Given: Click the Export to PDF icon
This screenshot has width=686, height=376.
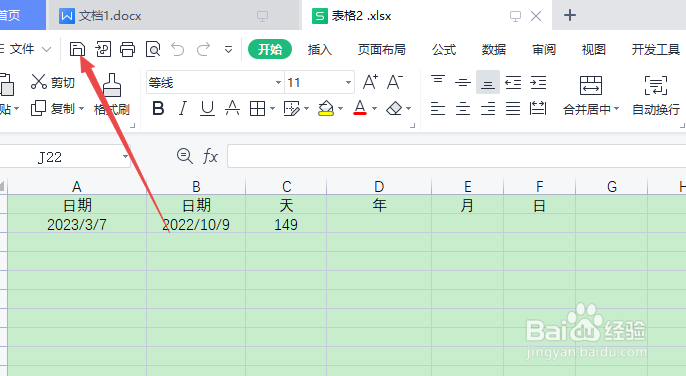Looking at the screenshot, I should (103, 49).
